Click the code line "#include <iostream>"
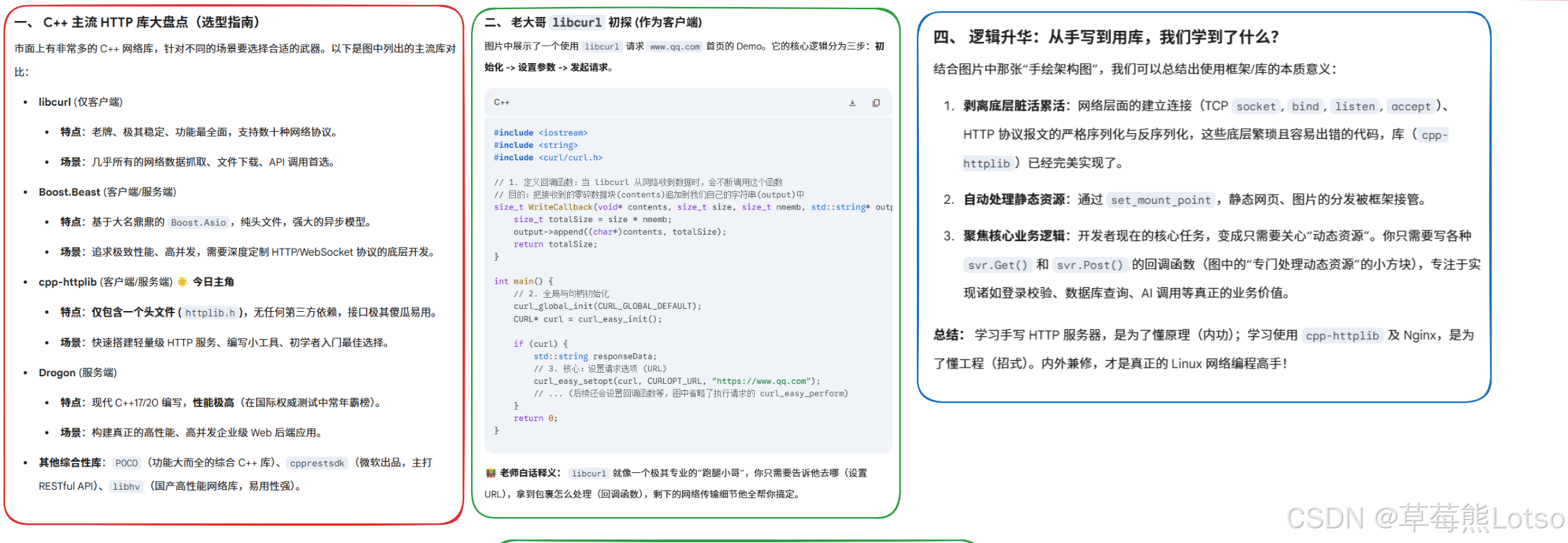The width and height of the screenshot is (1568, 543). click(x=540, y=132)
